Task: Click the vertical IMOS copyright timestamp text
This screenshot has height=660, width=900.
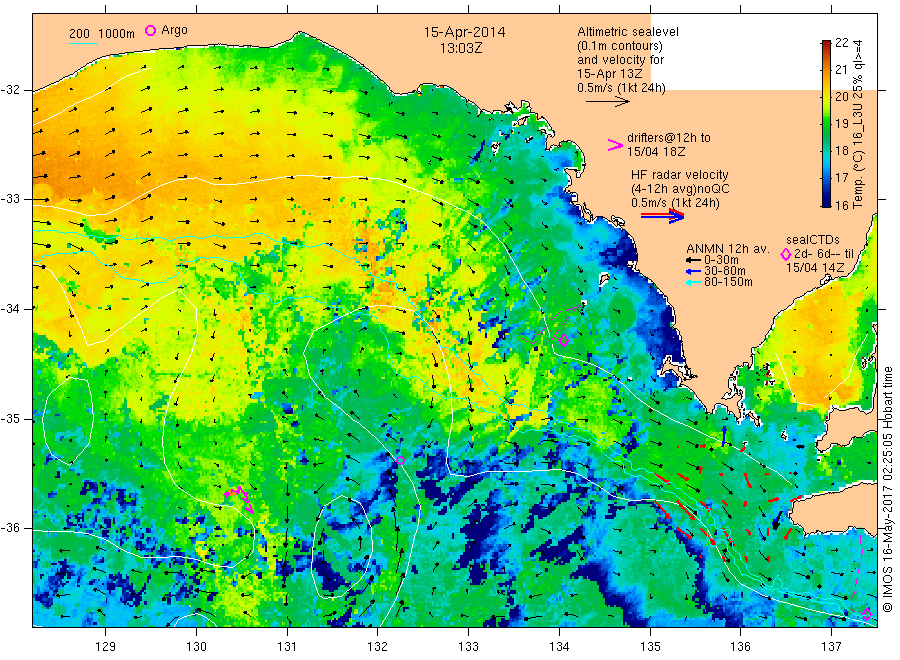Action: (x=888, y=489)
